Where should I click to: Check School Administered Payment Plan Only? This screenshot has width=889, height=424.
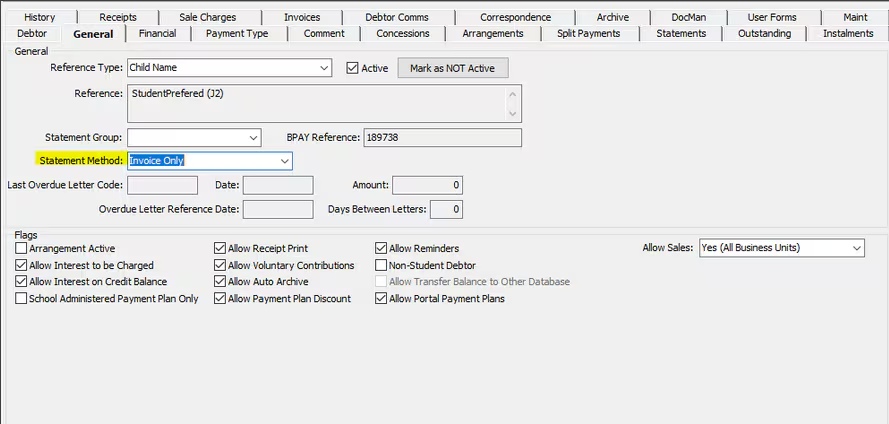pos(21,299)
